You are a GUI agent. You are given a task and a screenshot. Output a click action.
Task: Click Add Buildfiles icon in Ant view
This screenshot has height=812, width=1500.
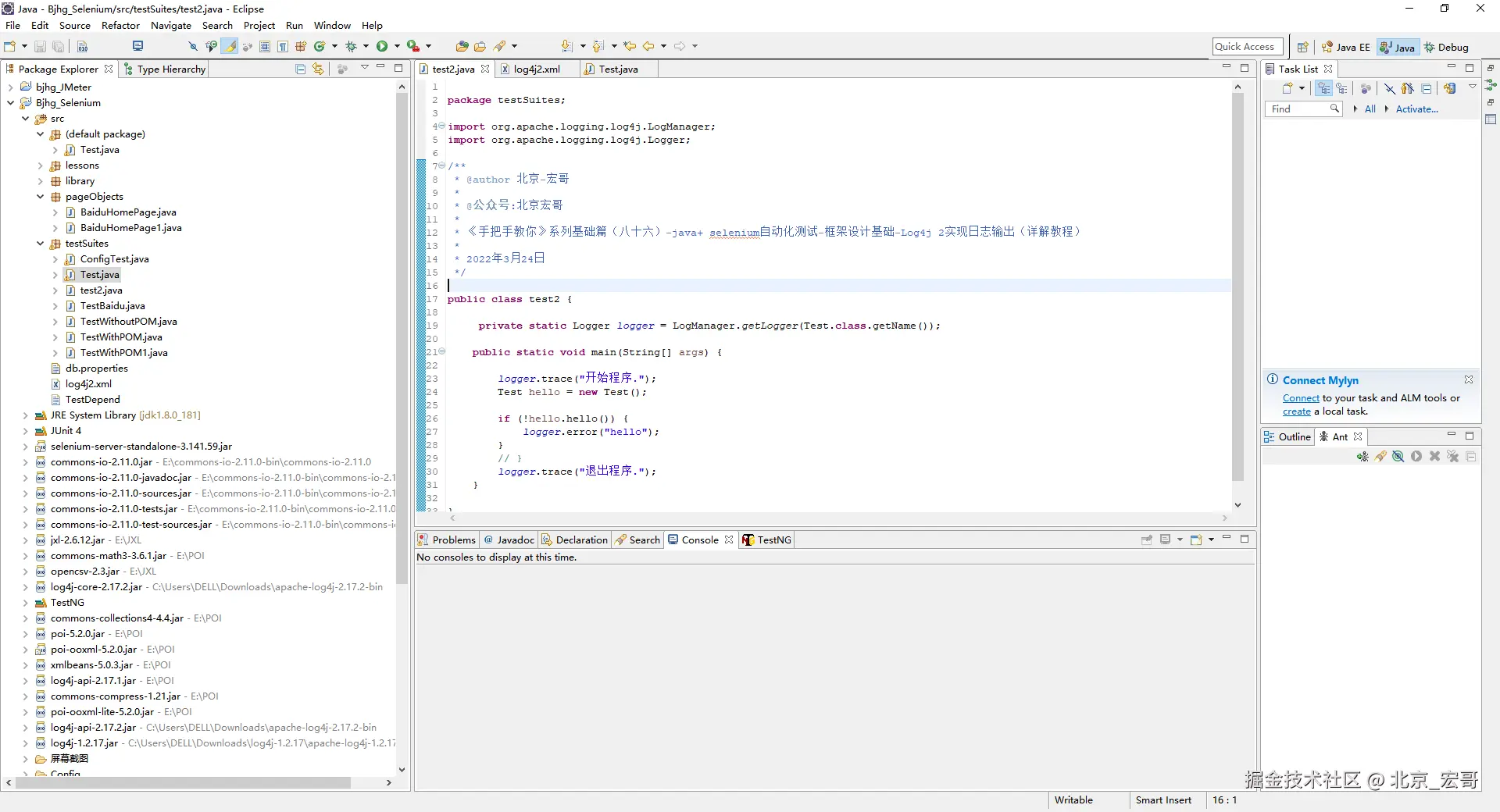[x=1362, y=457]
